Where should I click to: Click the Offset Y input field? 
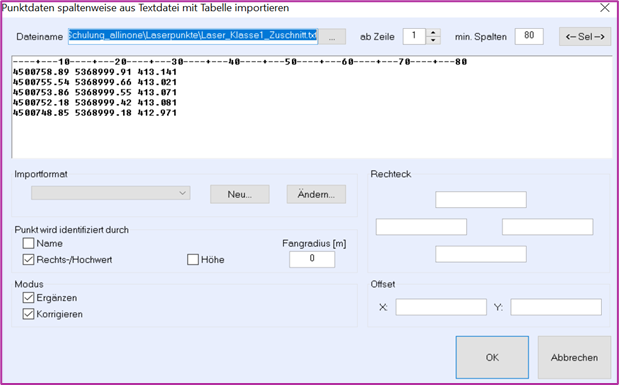pyautogui.click(x=556, y=307)
